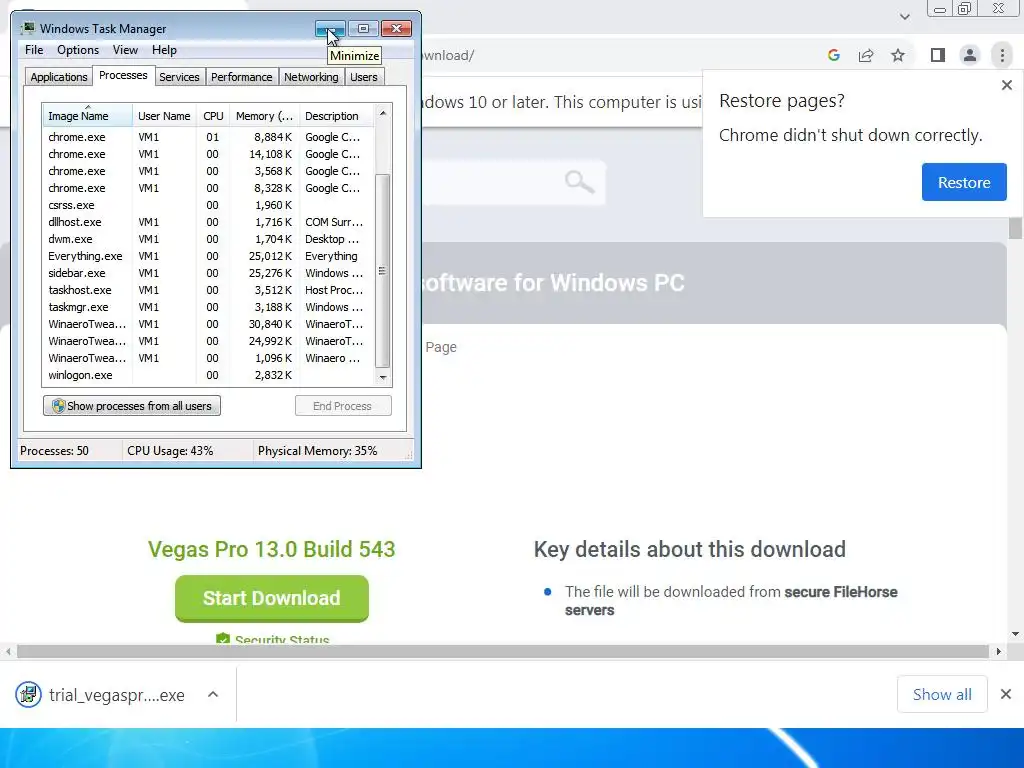Screen dimensions: 1024x768
Task: Open Help menu in Task Manager
Action: (164, 50)
